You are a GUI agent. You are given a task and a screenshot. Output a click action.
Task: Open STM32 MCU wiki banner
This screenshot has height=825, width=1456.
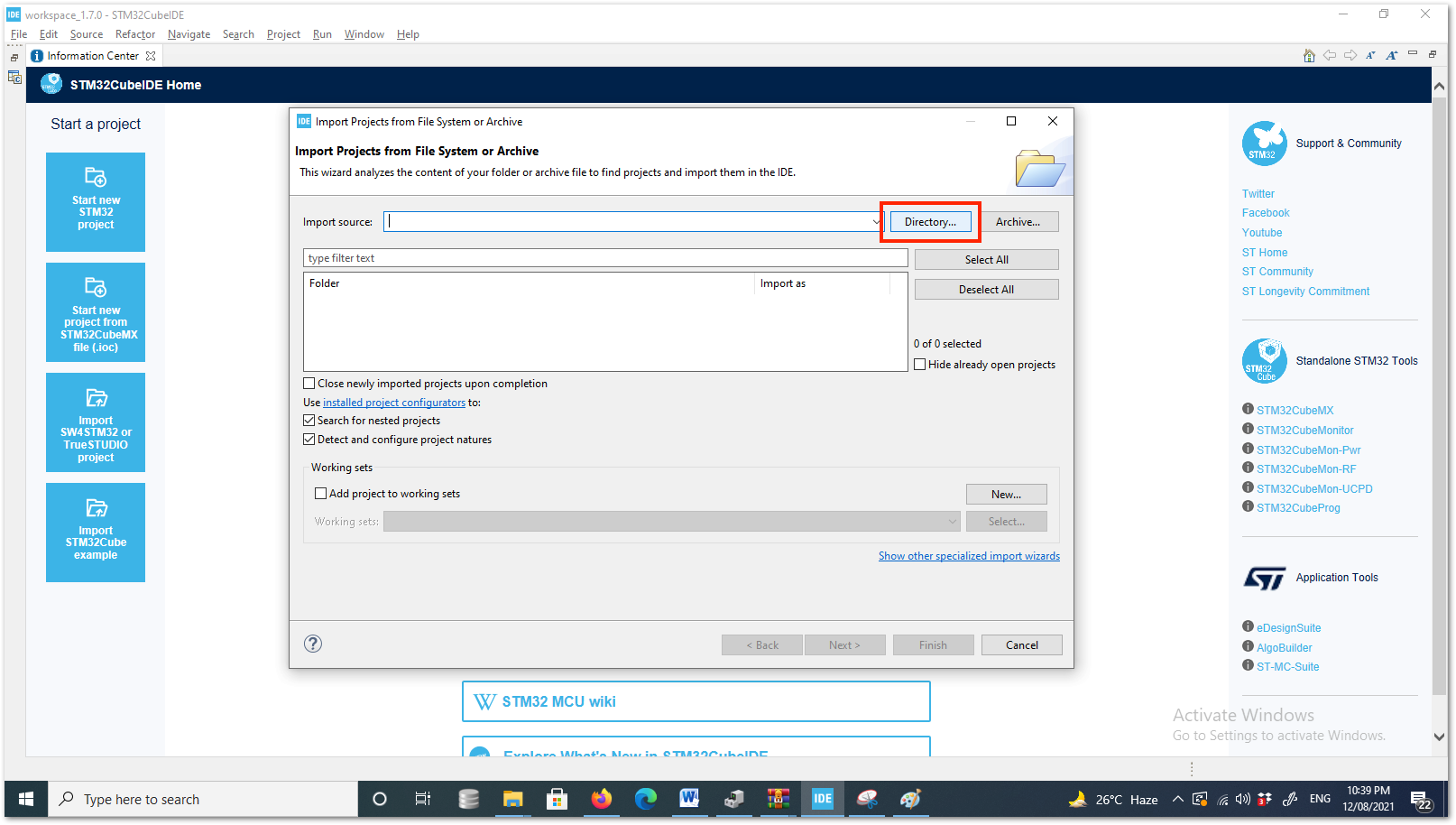(696, 701)
